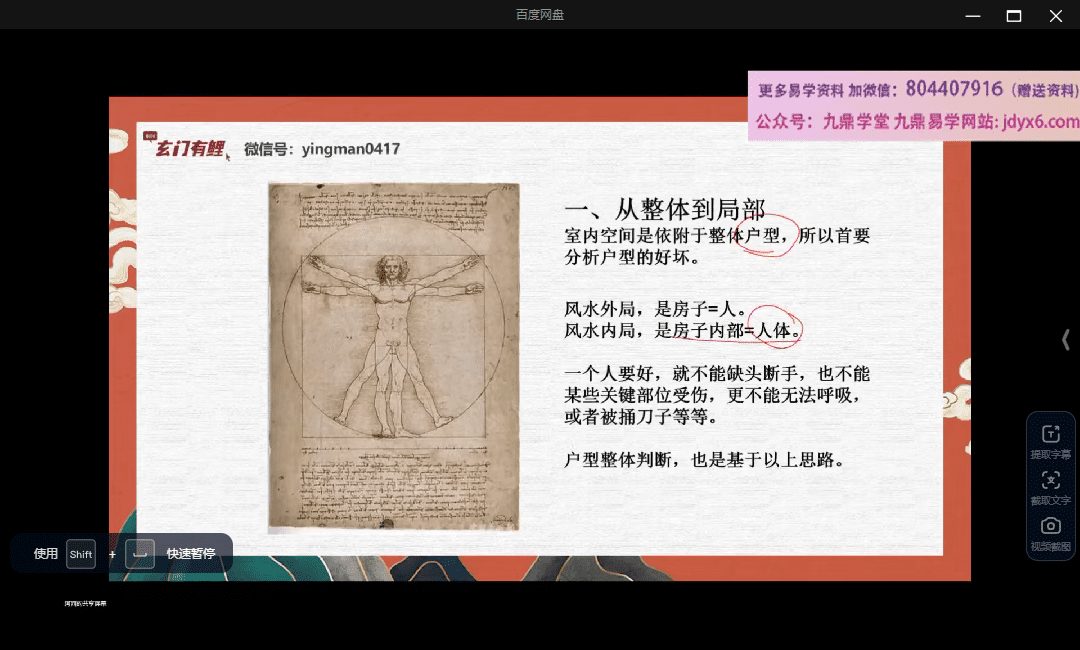Click the Shift key hint badge
The width and height of the screenshot is (1080, 650).
81,554
